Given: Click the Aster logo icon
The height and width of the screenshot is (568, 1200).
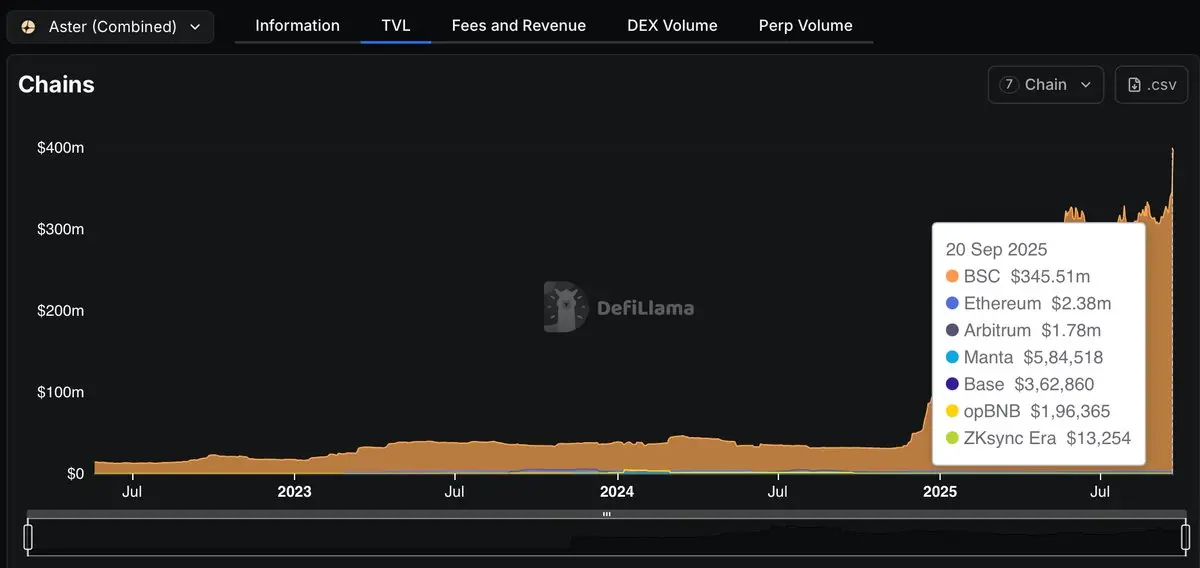Looking at the screenshot, I should click(29, 27).
